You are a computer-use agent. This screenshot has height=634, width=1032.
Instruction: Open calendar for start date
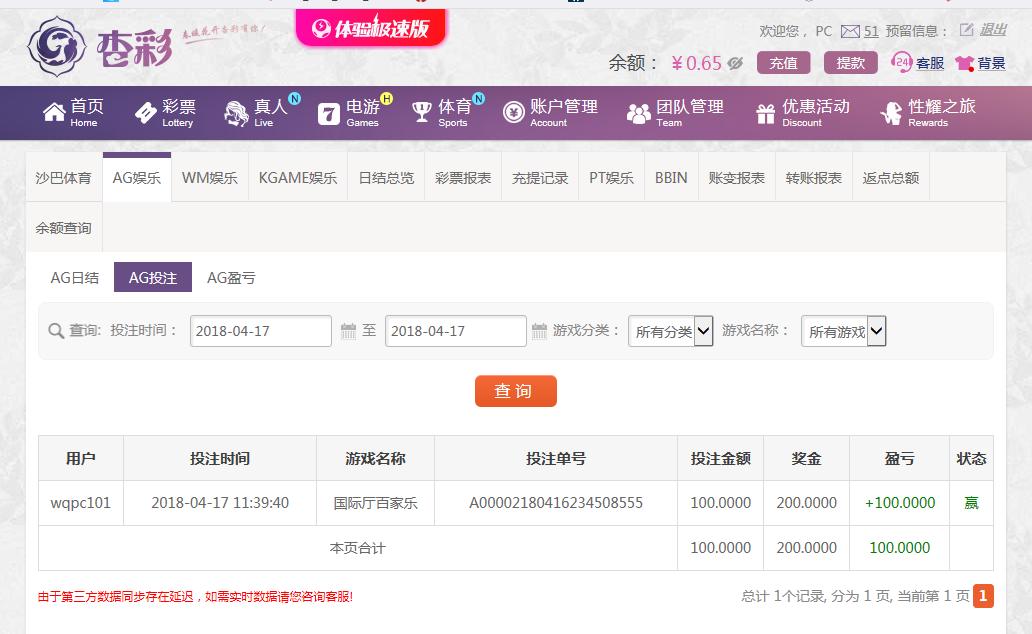[x=347, y=331]
